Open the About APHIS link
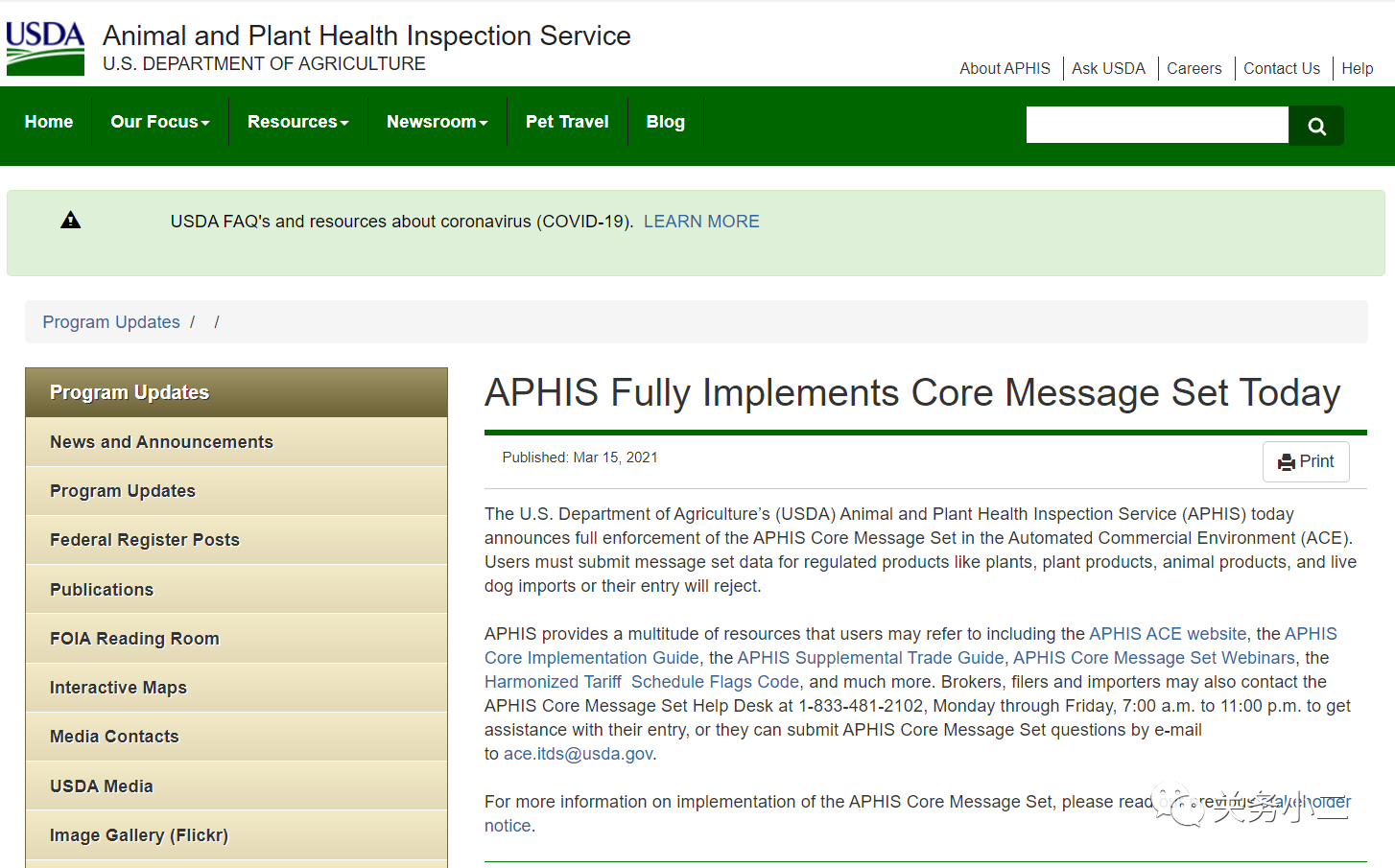The height and width of the screenshot is (868, 1395). pos(1005,68)
